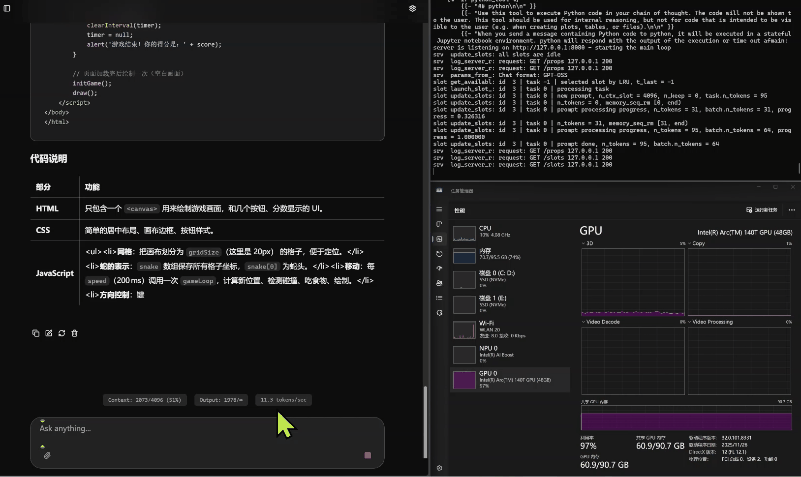Click Task Manager 性能 page heading
This screenshot has width=801, height=477.
pos(460,210)
